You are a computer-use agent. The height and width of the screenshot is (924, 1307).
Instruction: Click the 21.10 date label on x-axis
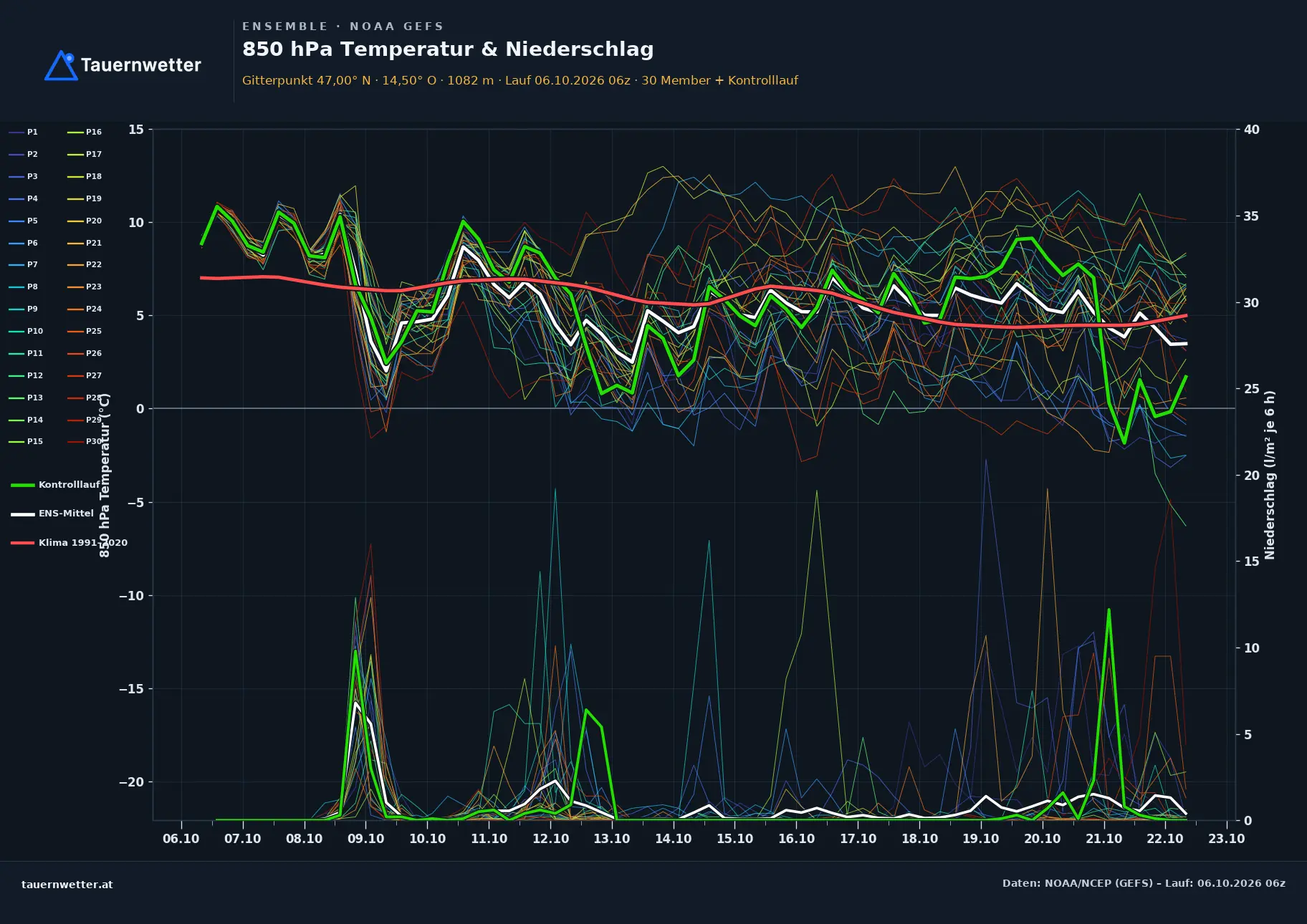tap(1103, 839)
